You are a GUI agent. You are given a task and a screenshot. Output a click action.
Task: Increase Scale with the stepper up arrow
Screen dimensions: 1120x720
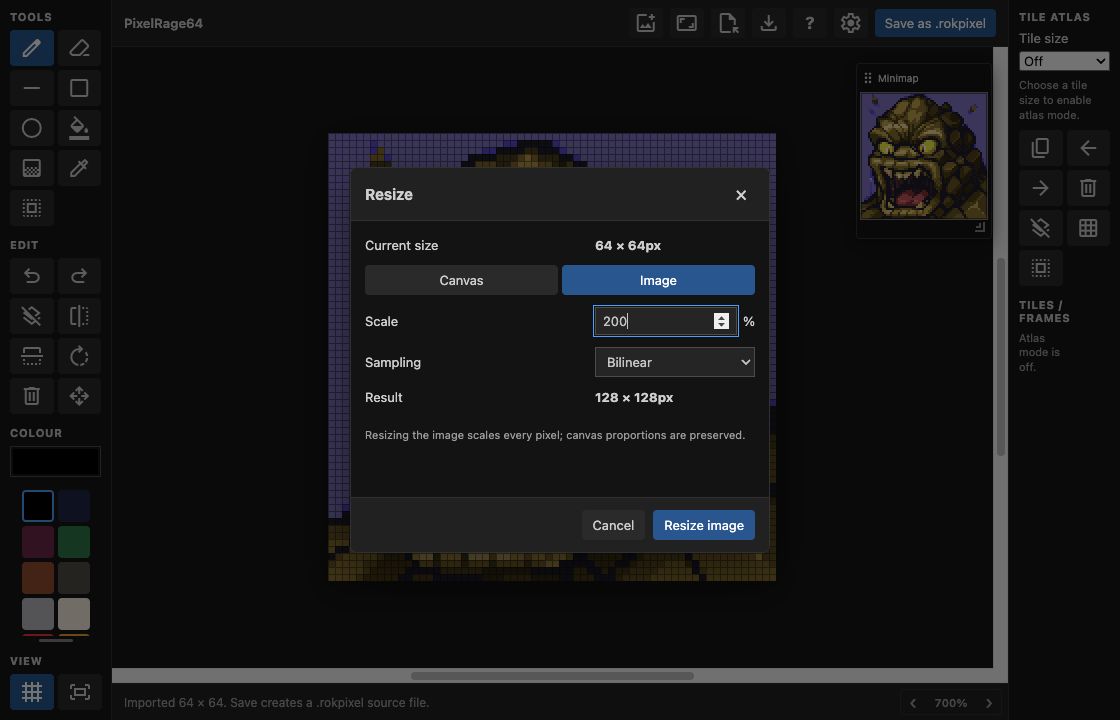coord(721,317)
